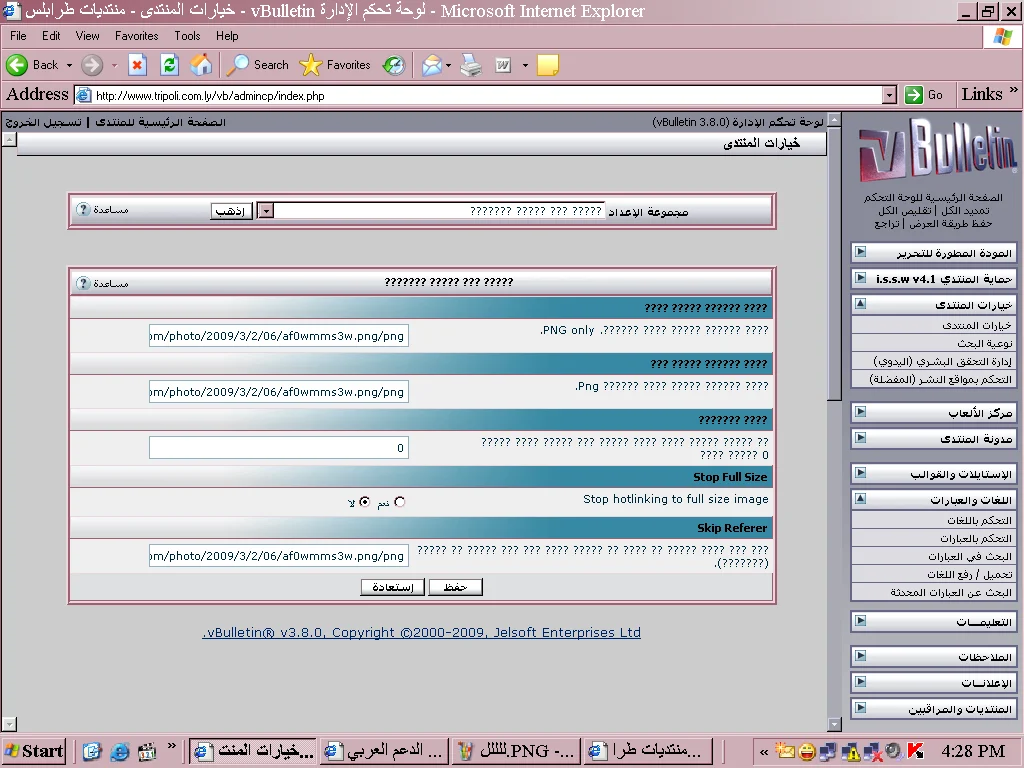Edit page with Word icon
Viewport: 1024px width, 768px height.
(503, 65)
